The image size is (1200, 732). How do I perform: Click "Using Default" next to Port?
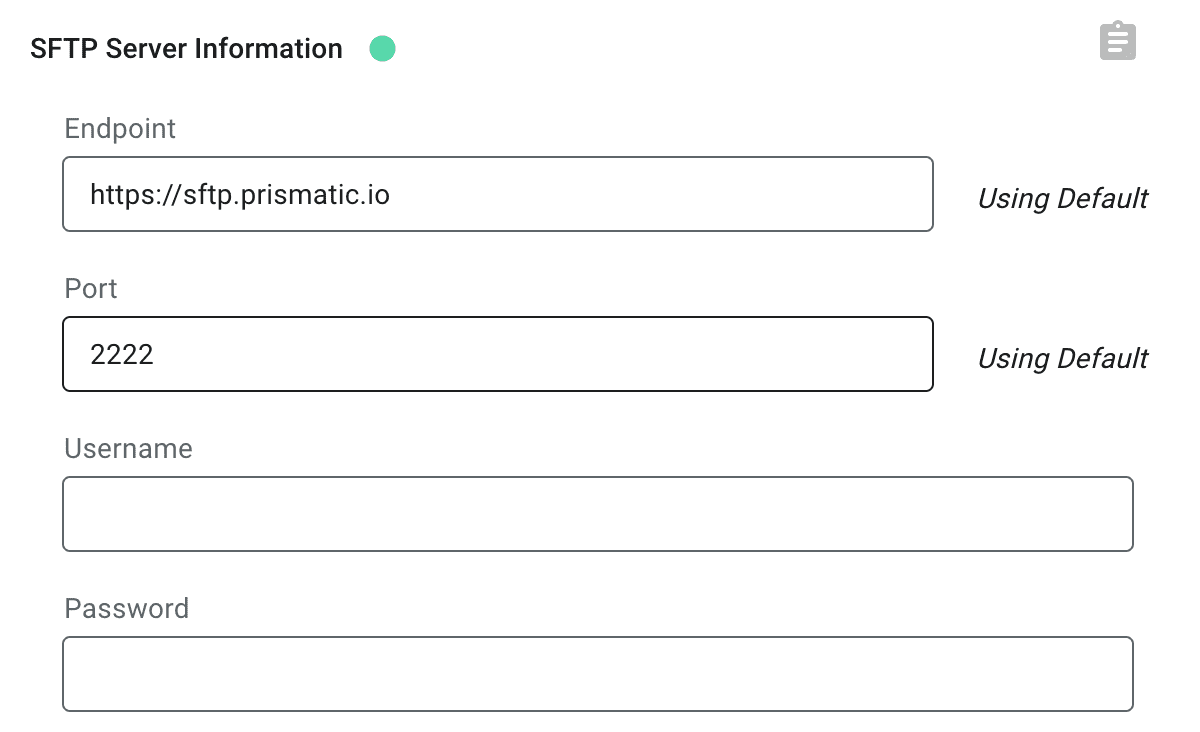[1062, 359]
